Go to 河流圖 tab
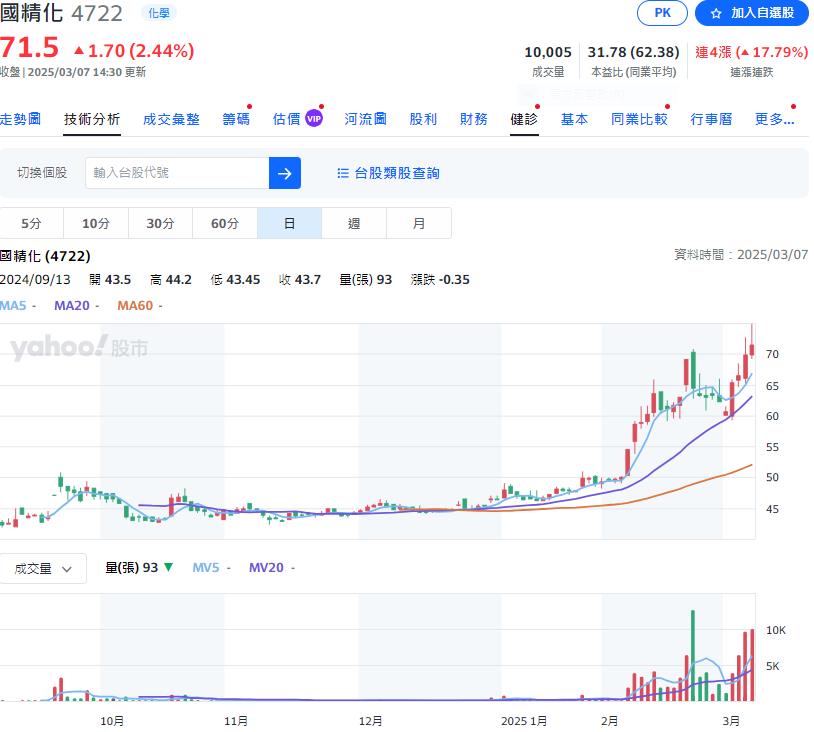Image resolution: width=814 pixels, height=732 pixels. tap(365, 119)
